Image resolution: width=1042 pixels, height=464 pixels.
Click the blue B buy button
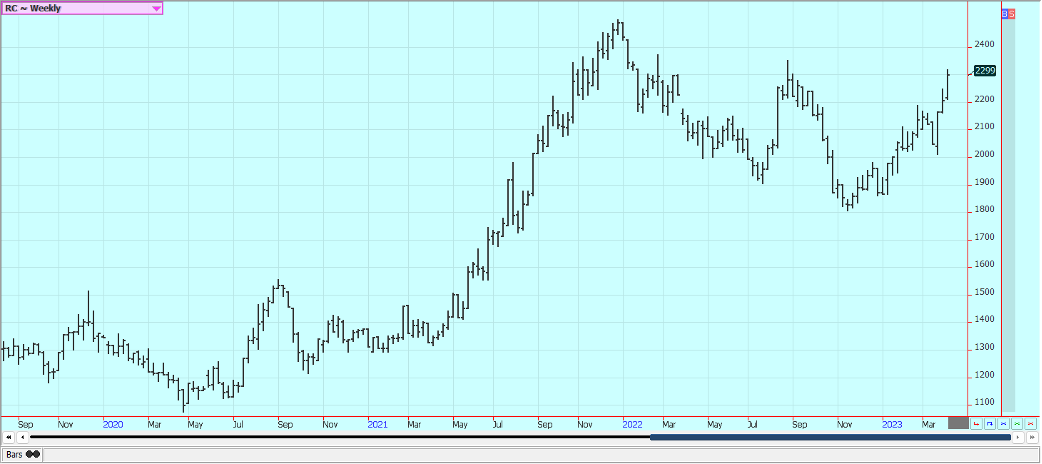point(1005,14)
